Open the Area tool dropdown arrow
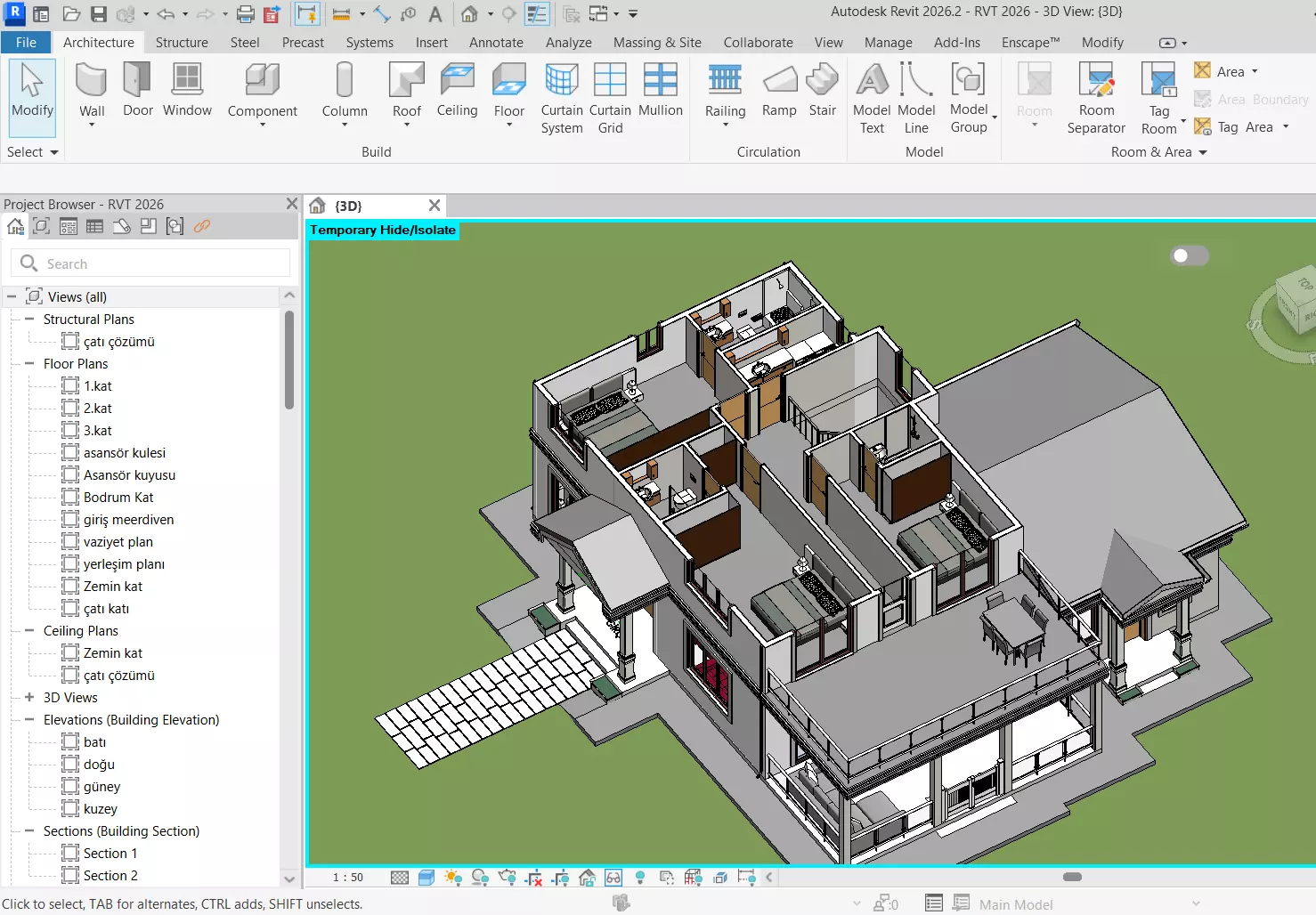 [1255, 71]
